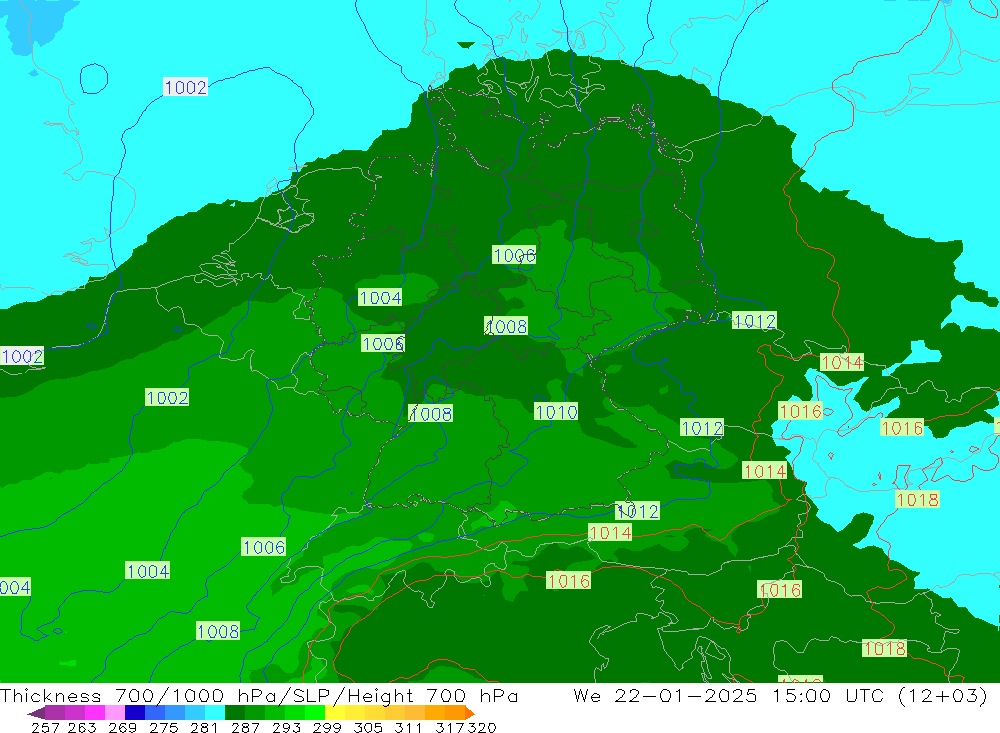This screenshot has height=733, width=1000.
Task: Click legend value 293
Action: click(286, 727)
